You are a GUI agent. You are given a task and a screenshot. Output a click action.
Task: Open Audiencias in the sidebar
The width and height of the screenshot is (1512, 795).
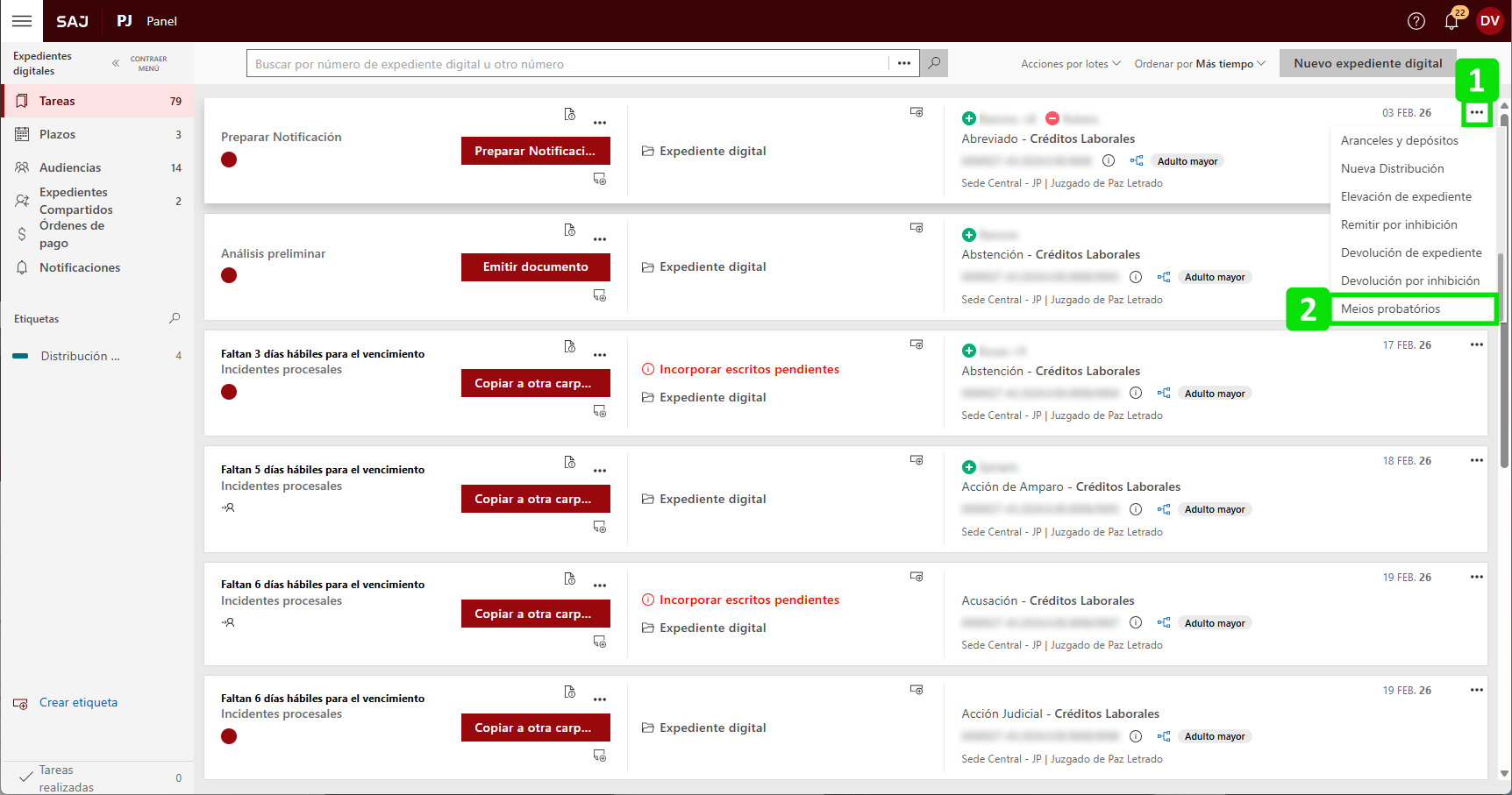point(70,167)
